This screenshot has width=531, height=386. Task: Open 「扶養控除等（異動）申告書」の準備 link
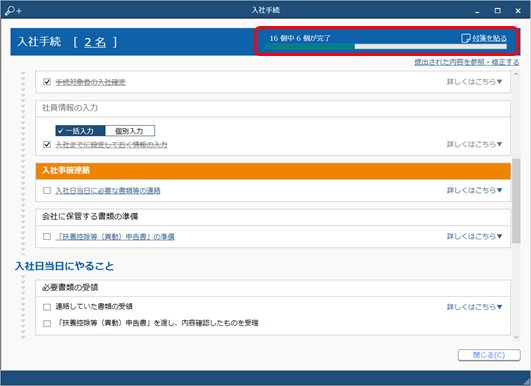(115, 237)
